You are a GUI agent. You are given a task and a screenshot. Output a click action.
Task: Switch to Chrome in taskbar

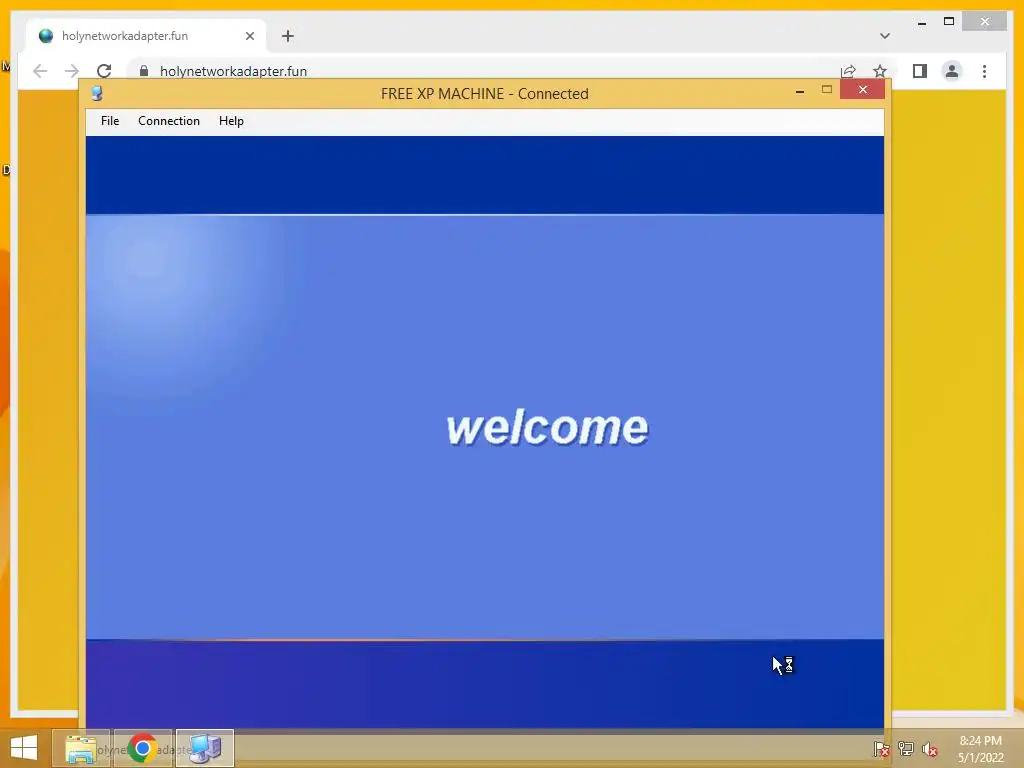[x=142, y=748]
